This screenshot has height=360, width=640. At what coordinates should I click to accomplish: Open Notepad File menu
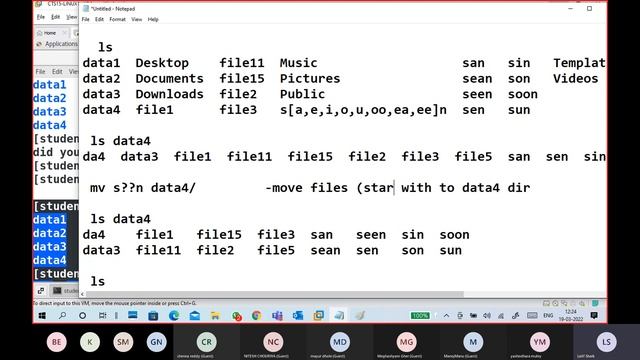coord(86,19)
